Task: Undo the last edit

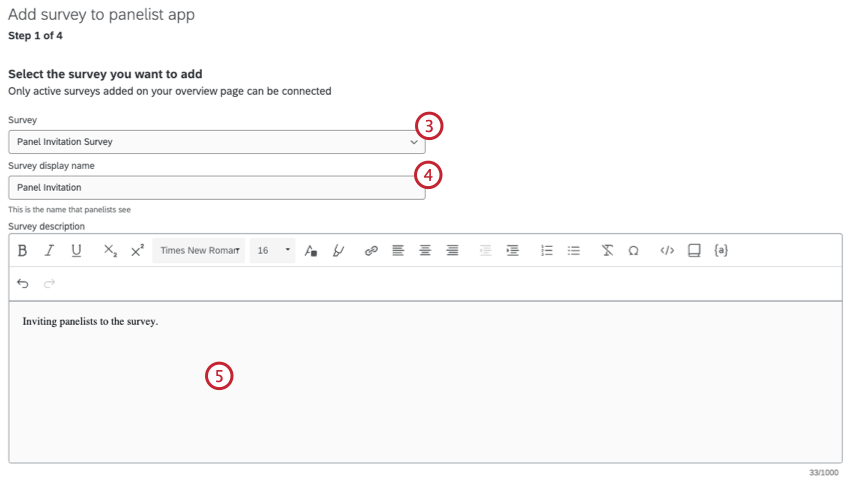Action: [22, 283]
